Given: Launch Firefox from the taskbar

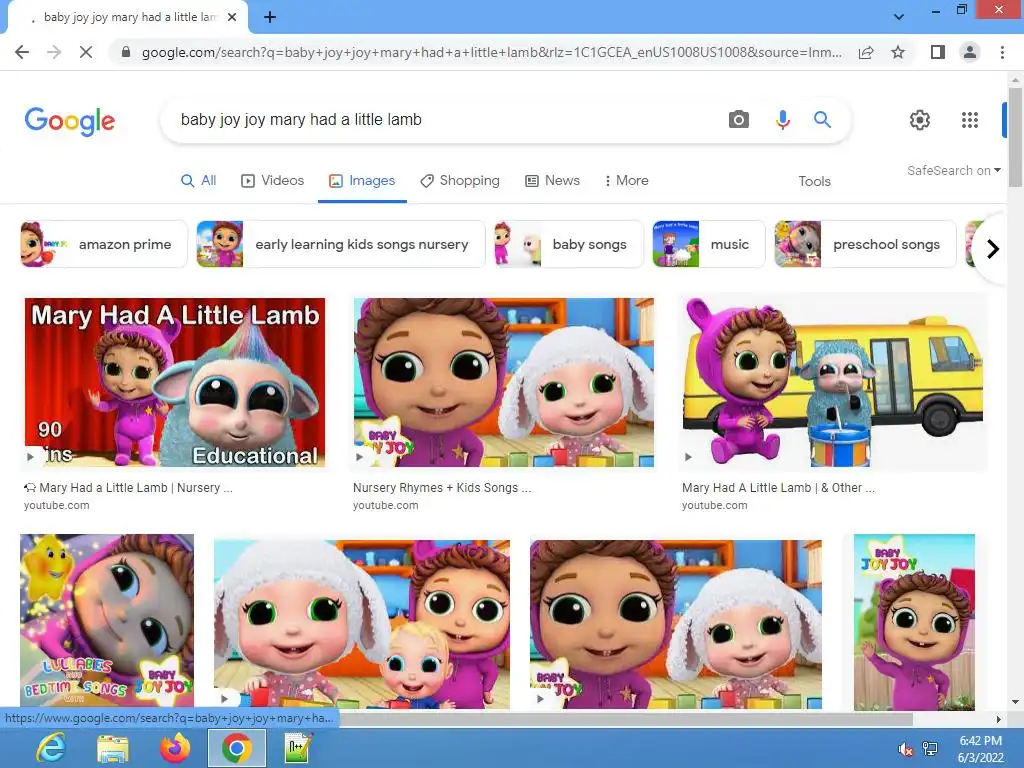Looking at the screenshot, I should 175,748.
